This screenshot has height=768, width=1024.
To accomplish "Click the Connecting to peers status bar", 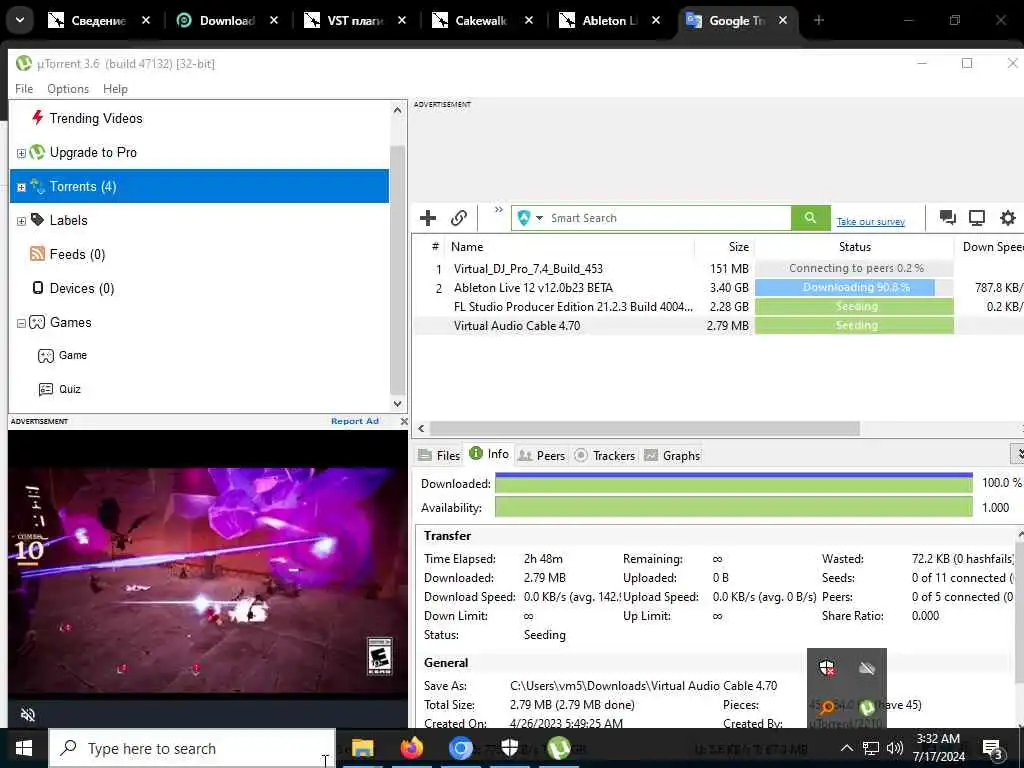I will tap(854, 268).
